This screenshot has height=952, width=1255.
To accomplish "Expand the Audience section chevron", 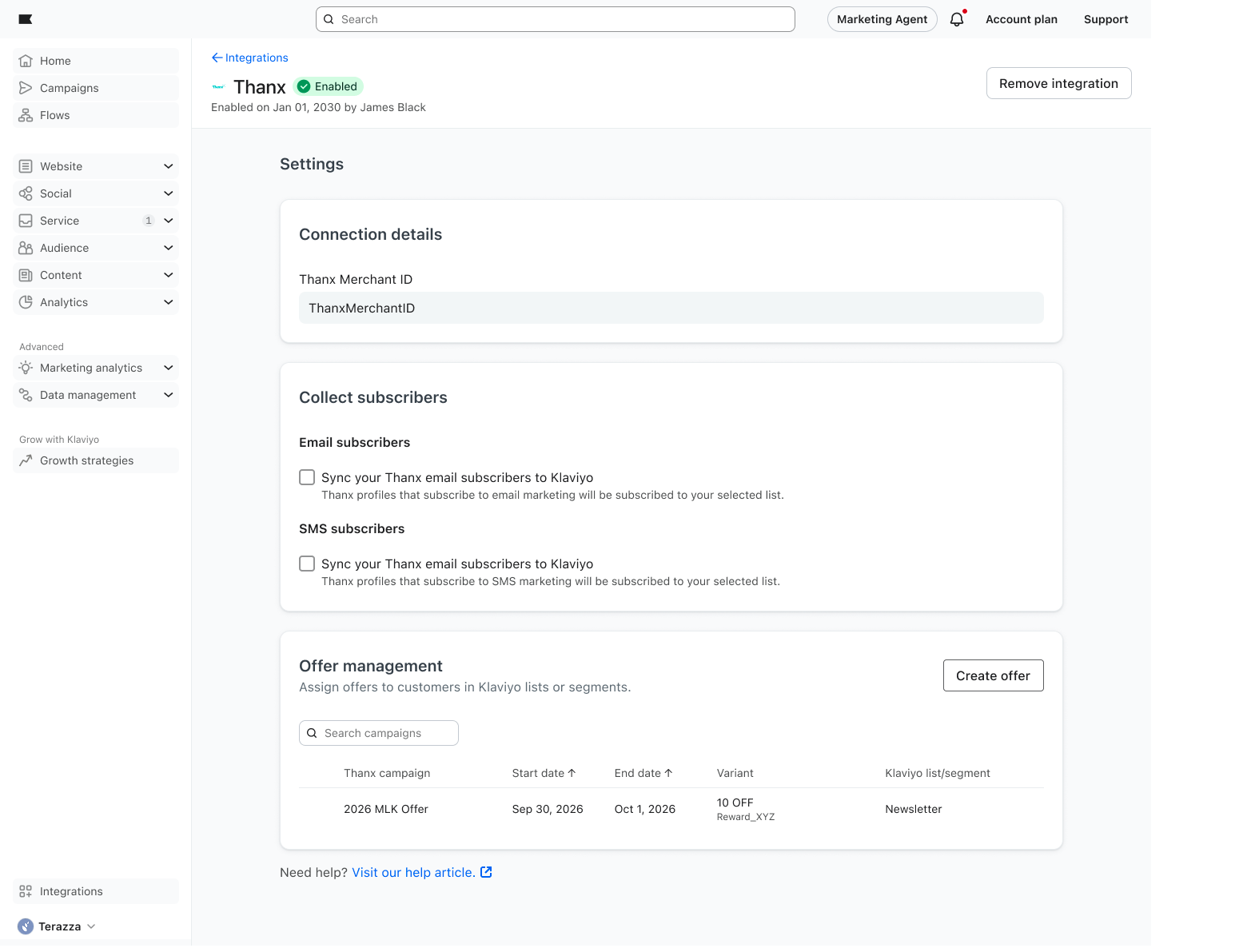I will (168, 248).
